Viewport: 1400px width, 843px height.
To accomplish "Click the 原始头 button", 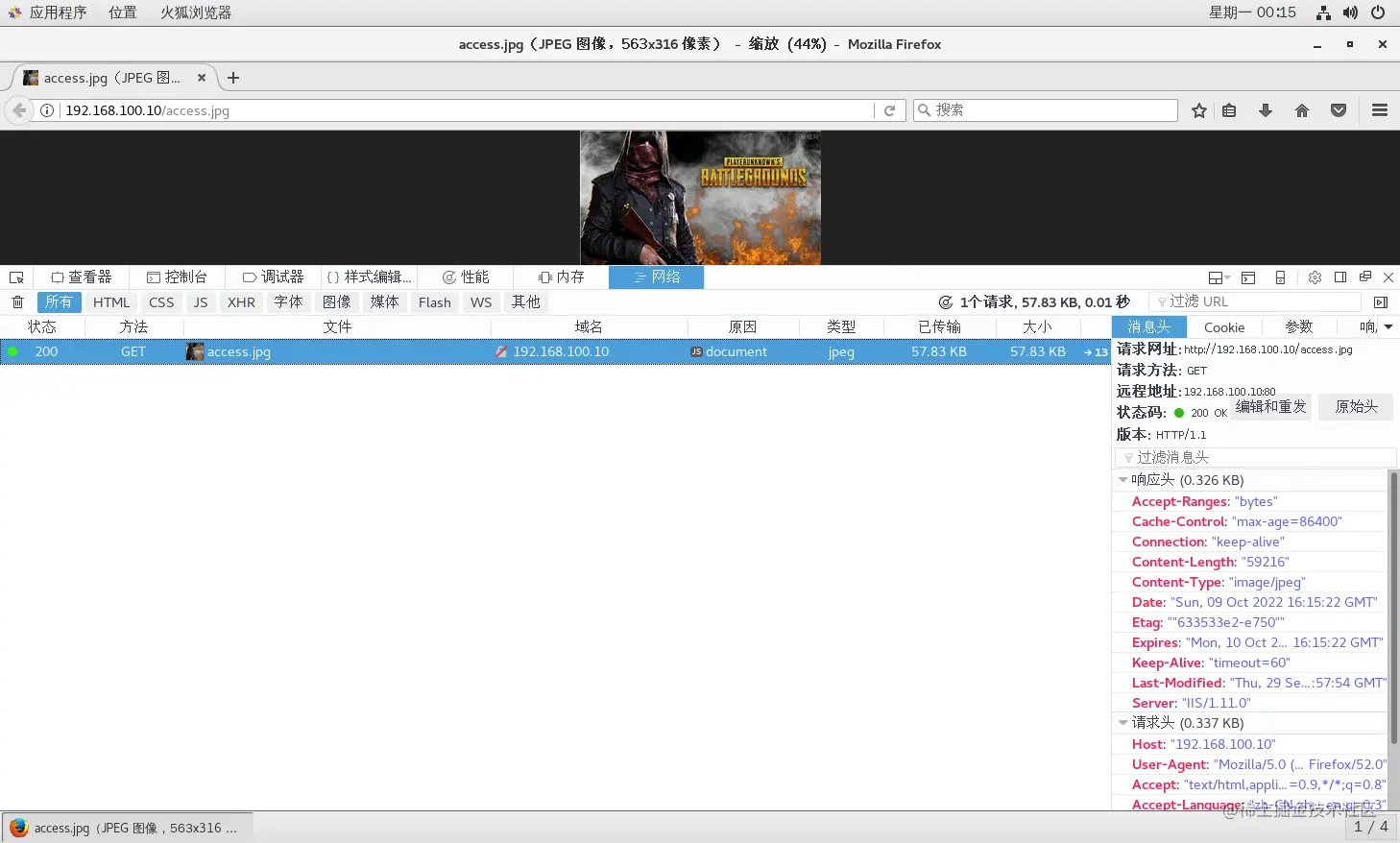I will tap(1357, 407).
